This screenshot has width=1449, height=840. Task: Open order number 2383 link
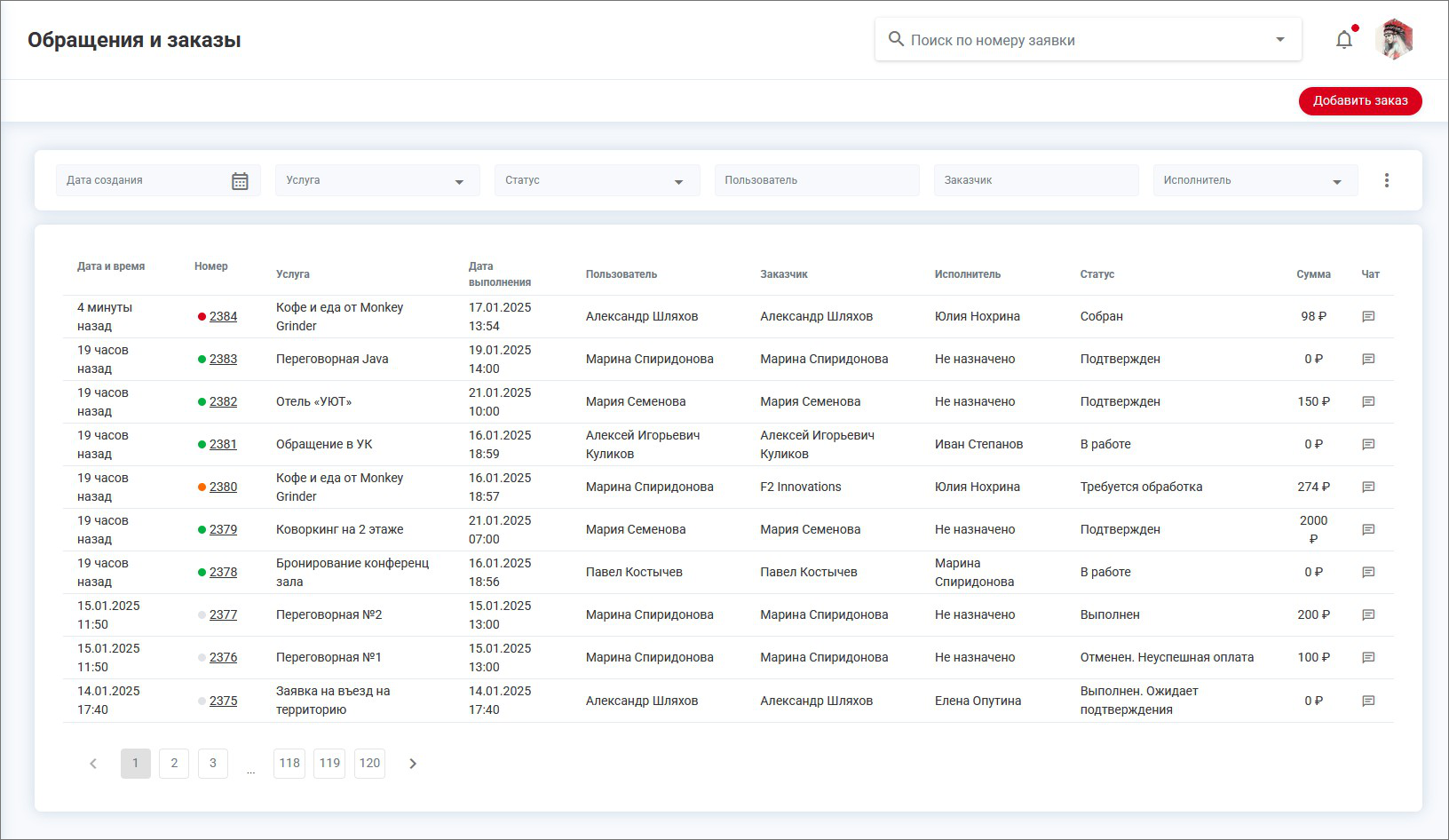223,360
